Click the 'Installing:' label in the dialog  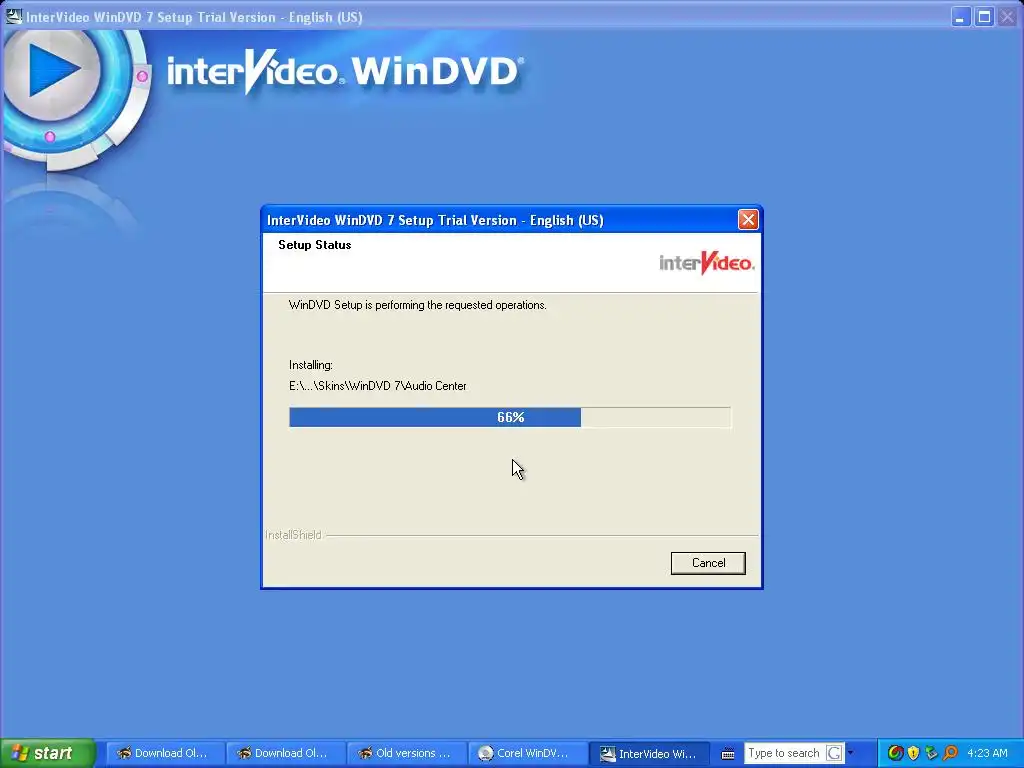(x=311, y=365)
